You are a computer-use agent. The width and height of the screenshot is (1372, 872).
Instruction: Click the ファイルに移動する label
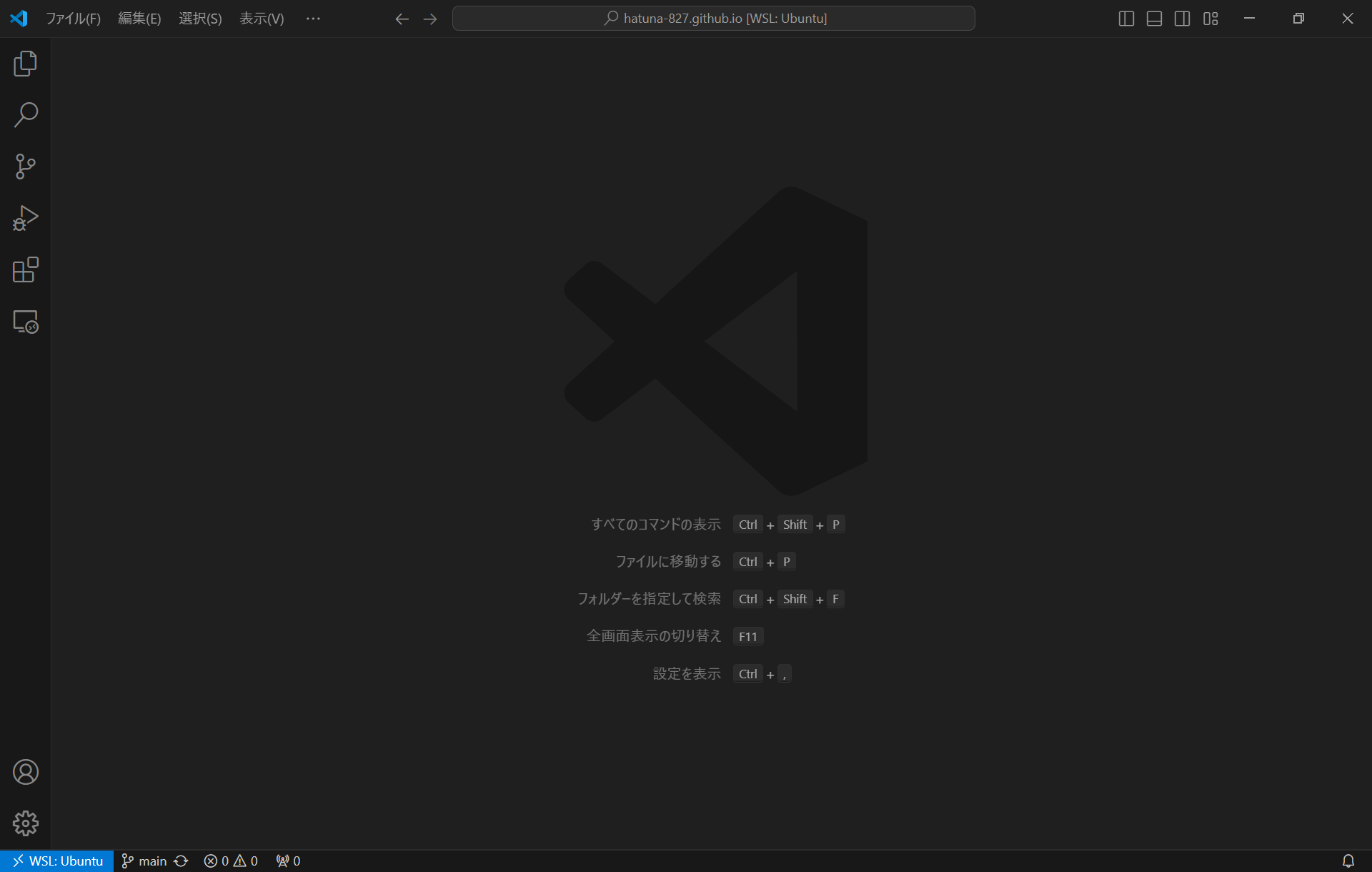pos(668,562)
